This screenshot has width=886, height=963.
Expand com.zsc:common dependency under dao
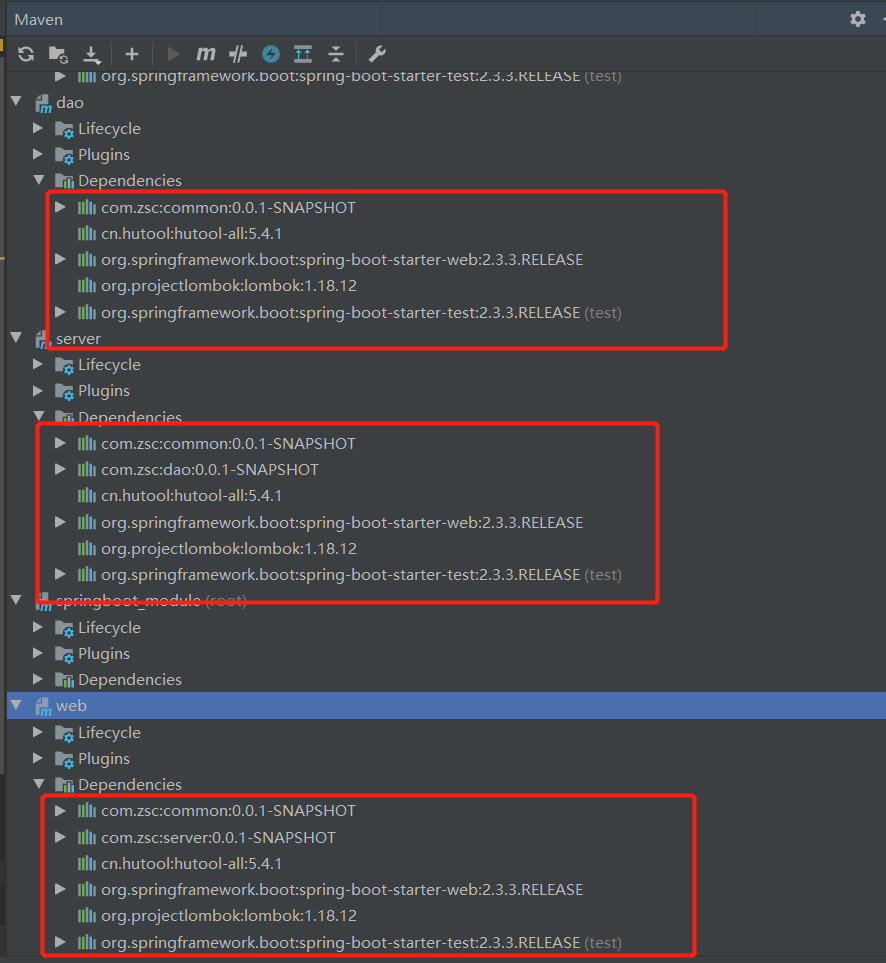[x=60, y=207]
